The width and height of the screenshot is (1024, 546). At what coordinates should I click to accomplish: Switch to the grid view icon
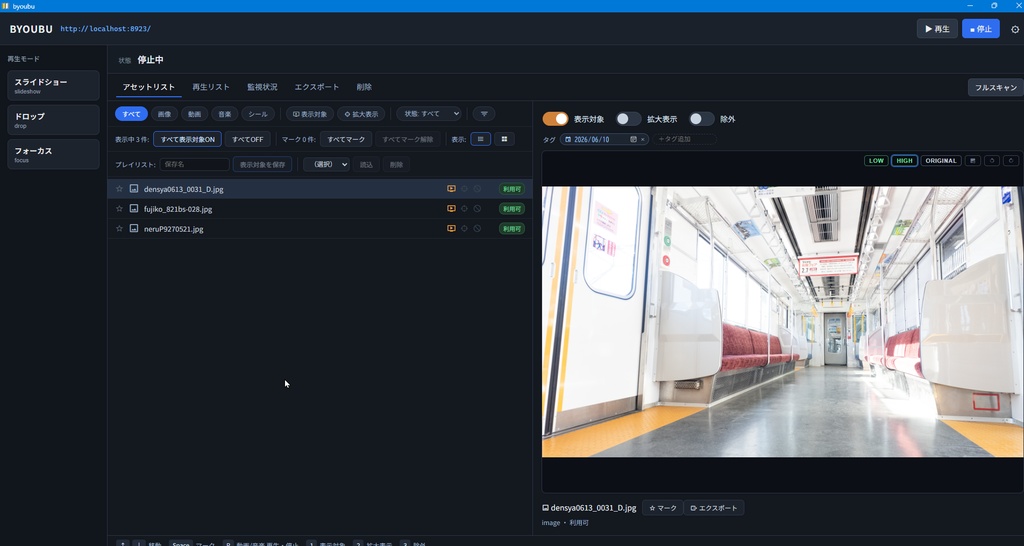(x=504, y=139)
